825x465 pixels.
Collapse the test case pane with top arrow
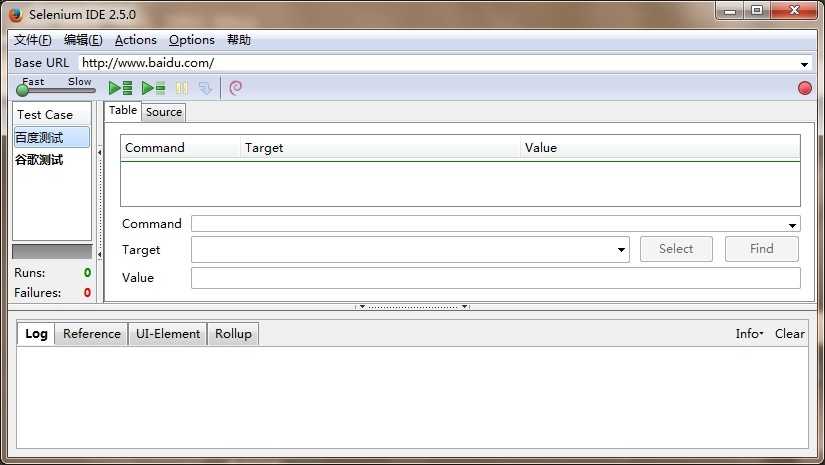click(99, 153)
